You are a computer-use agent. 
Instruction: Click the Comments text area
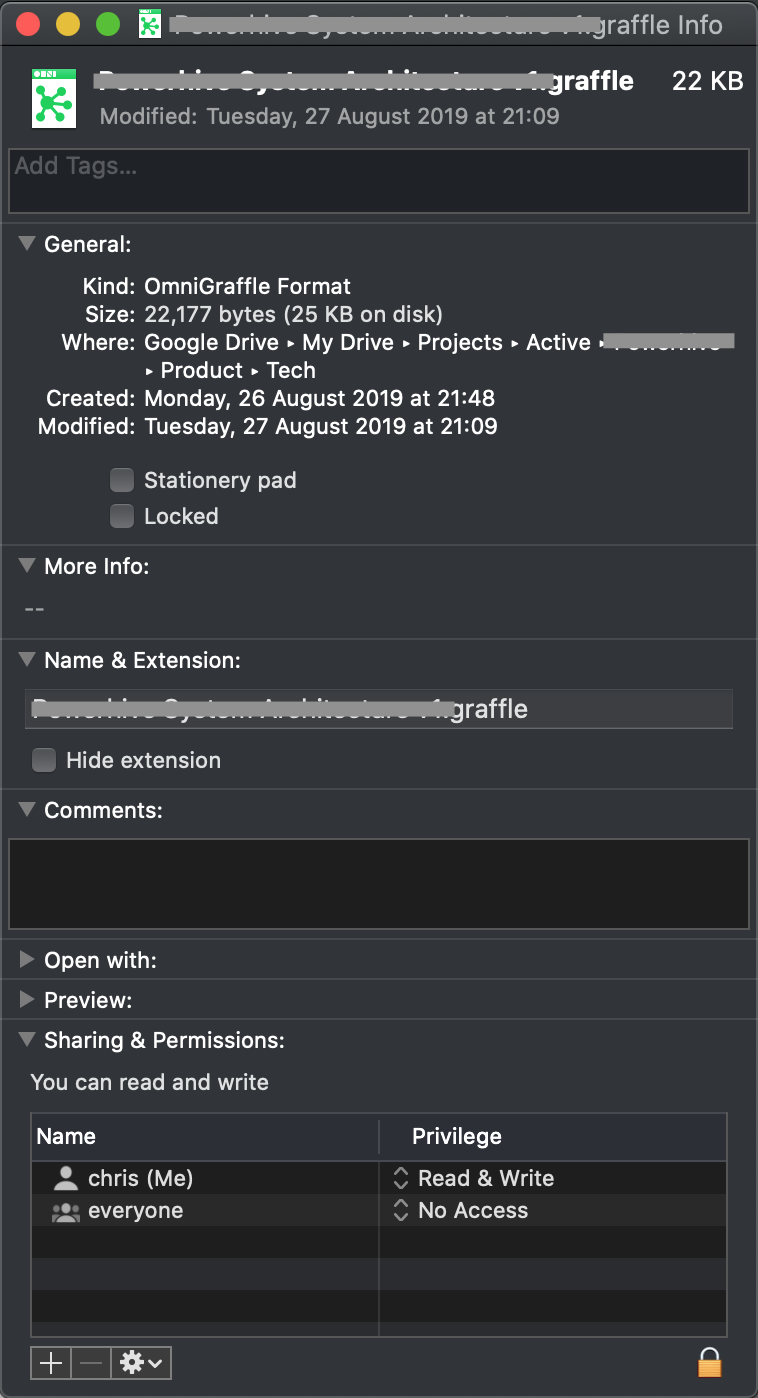(378, 883)
